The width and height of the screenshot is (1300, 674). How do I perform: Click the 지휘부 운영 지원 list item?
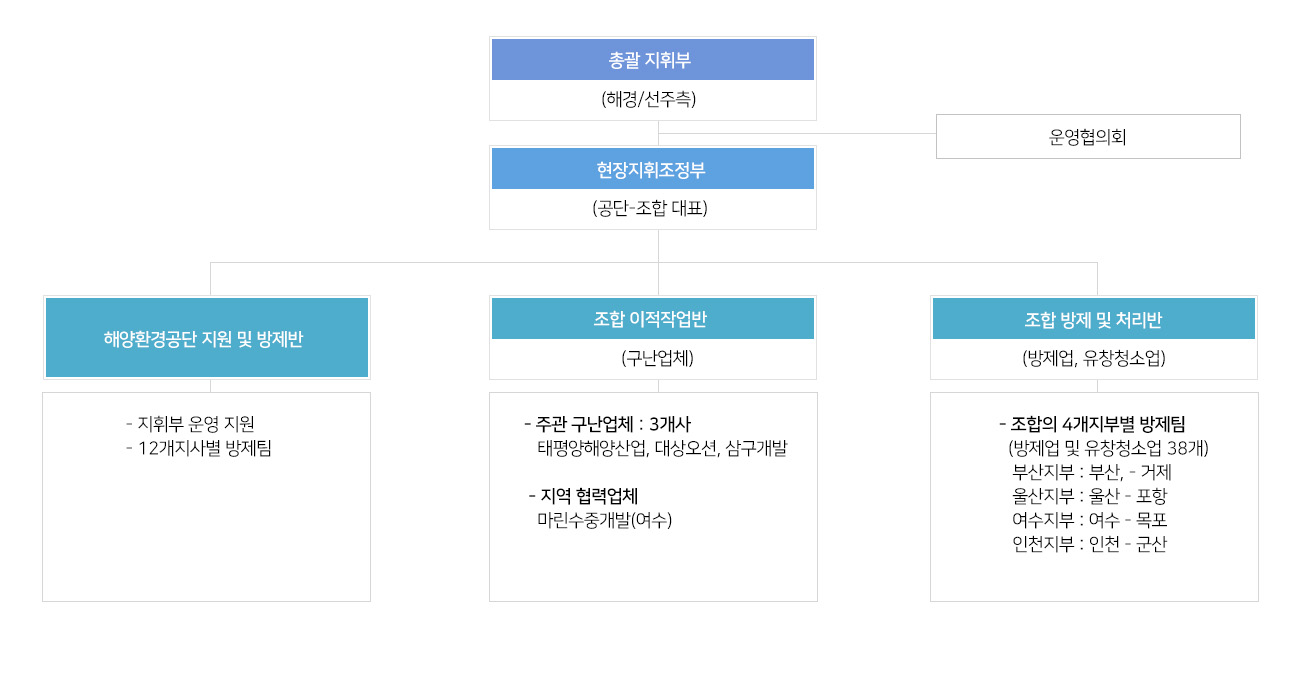click(x=191, y=423)
